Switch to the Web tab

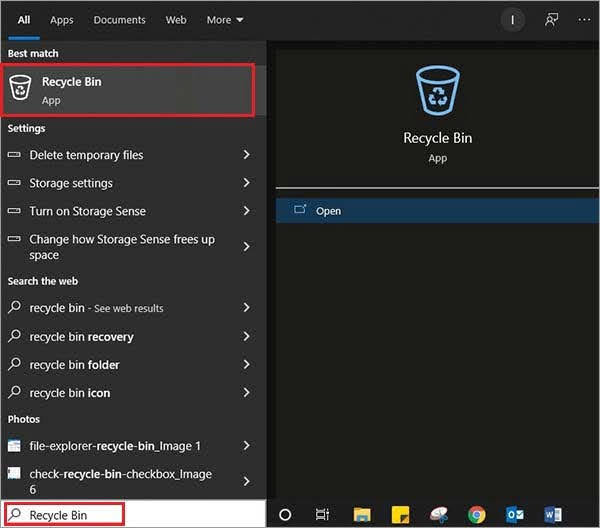pyautogui.click(x=176, y=20)
